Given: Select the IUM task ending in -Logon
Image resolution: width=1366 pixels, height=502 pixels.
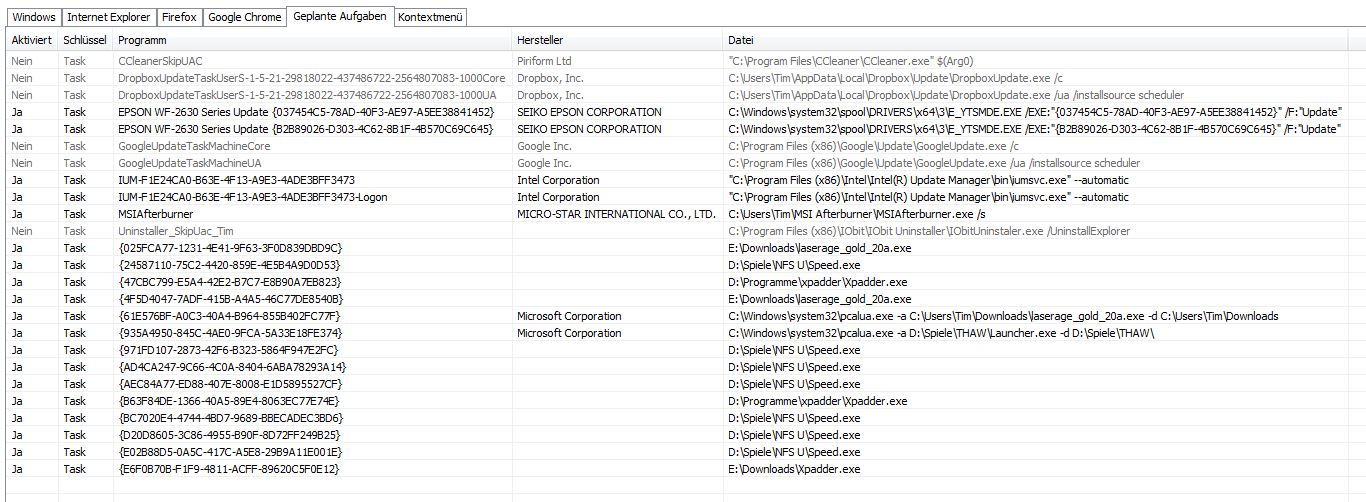Looking at the screenshot, I should pos(686,196).
